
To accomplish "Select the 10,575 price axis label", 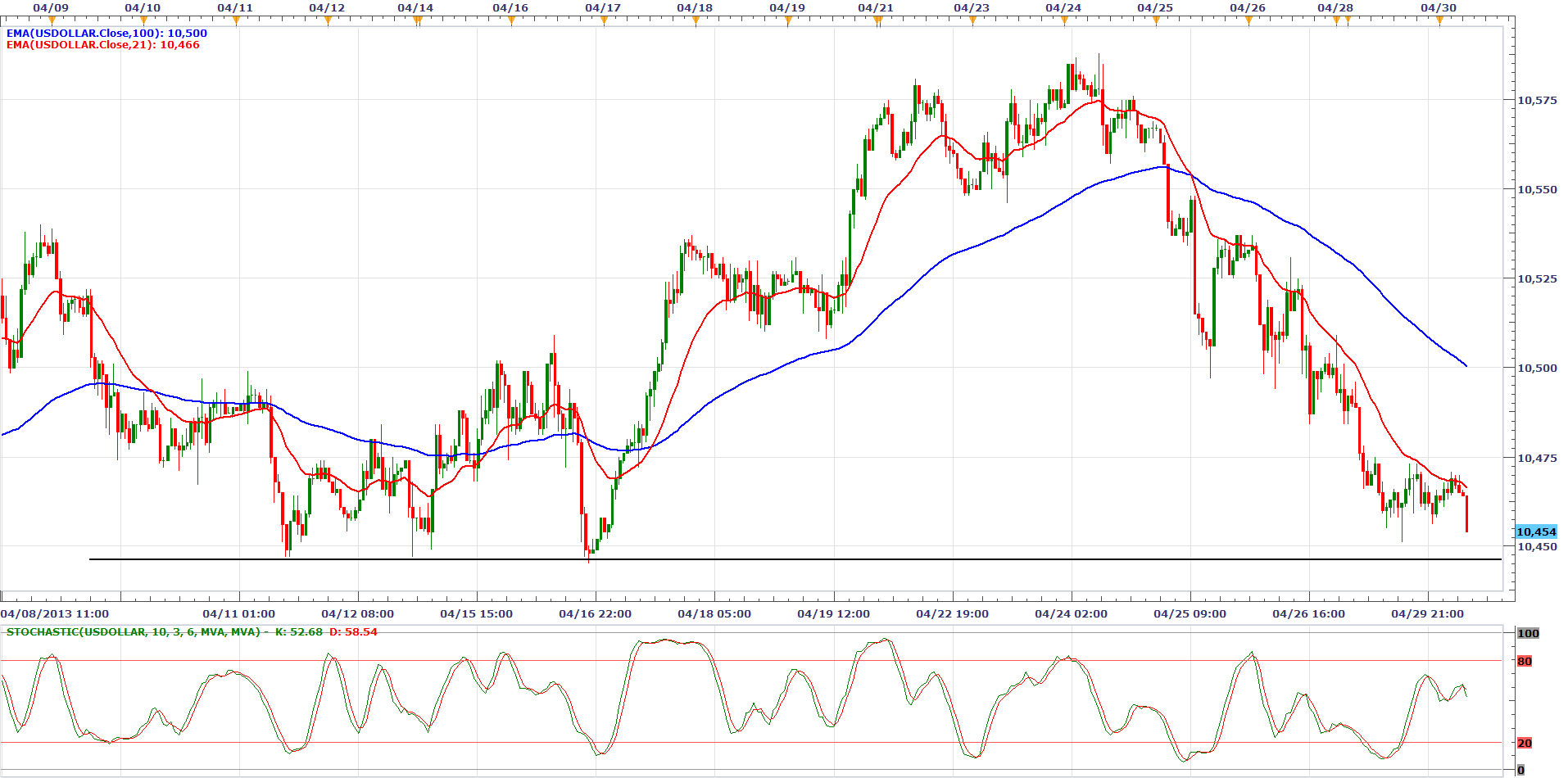I will coord(1537,100).
